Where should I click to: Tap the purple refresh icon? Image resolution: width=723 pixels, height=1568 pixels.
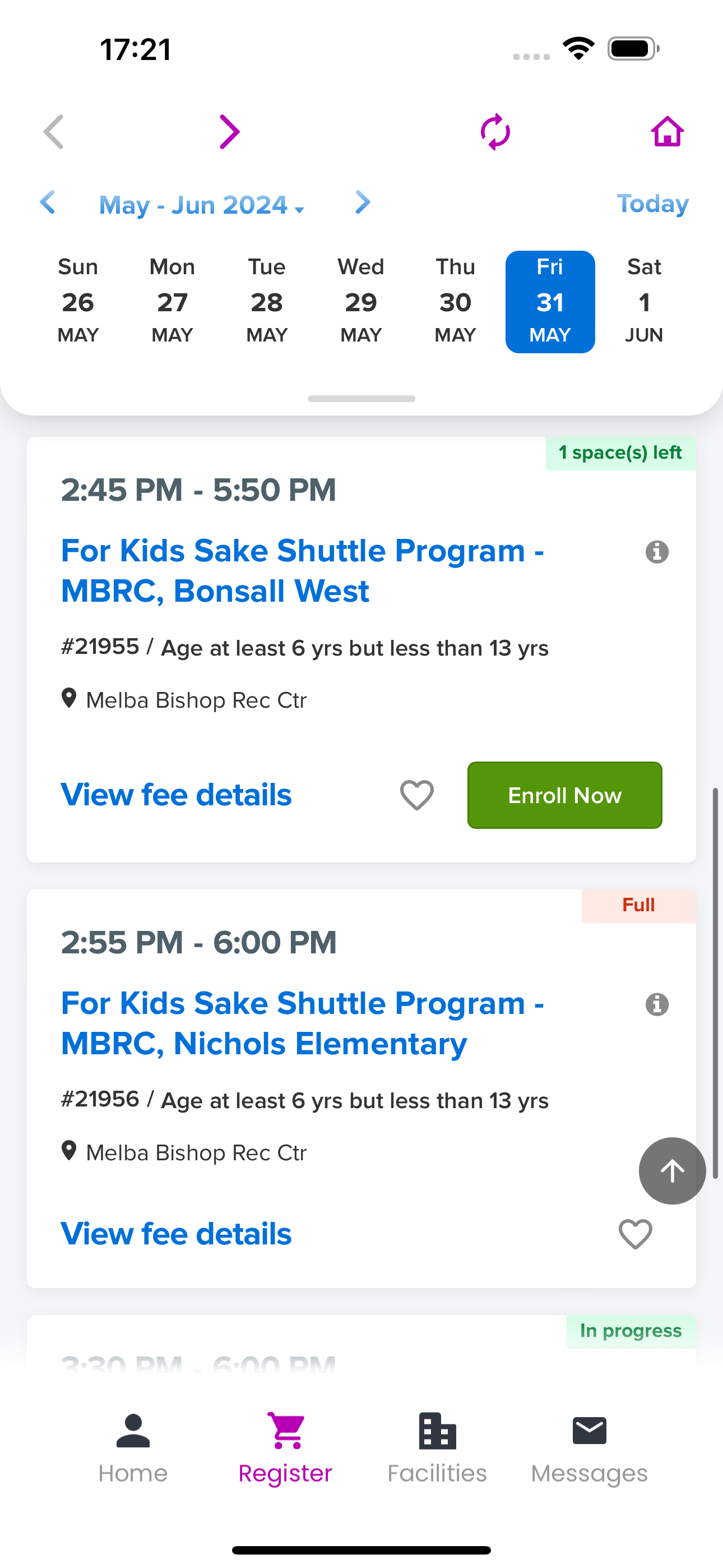click(495, 131)
